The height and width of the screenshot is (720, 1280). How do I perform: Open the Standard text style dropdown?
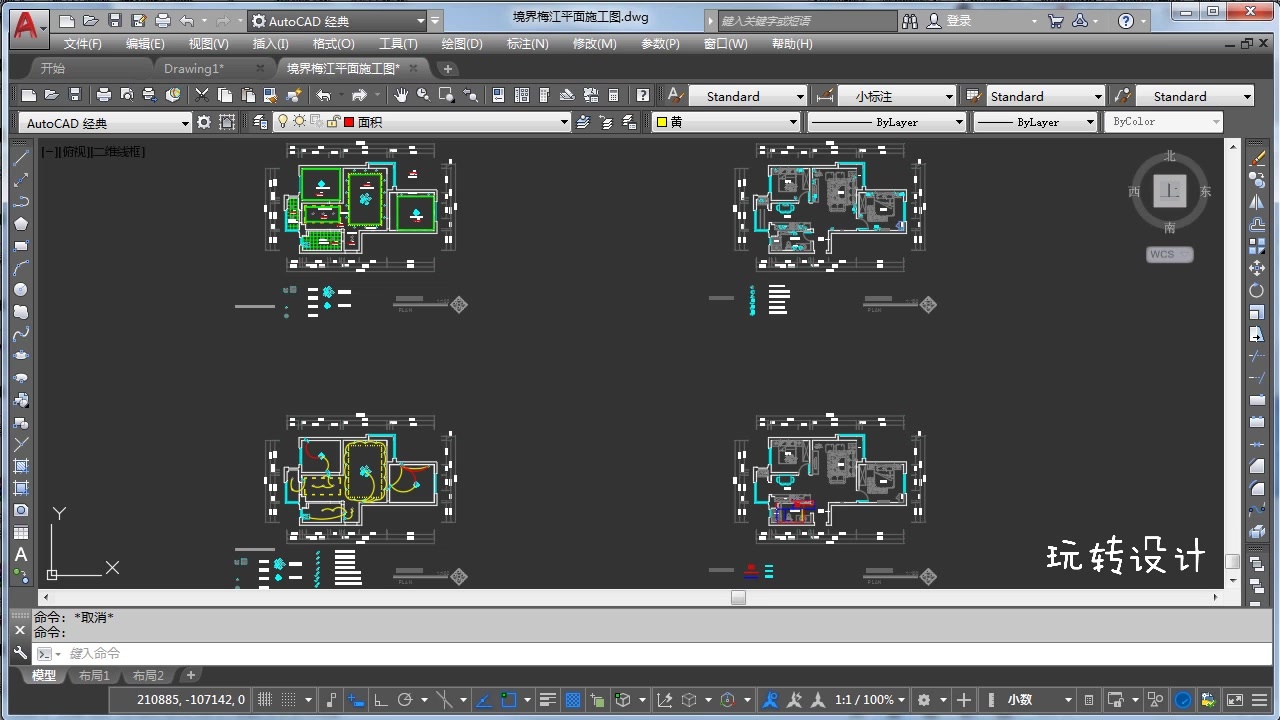coord(747,96)
